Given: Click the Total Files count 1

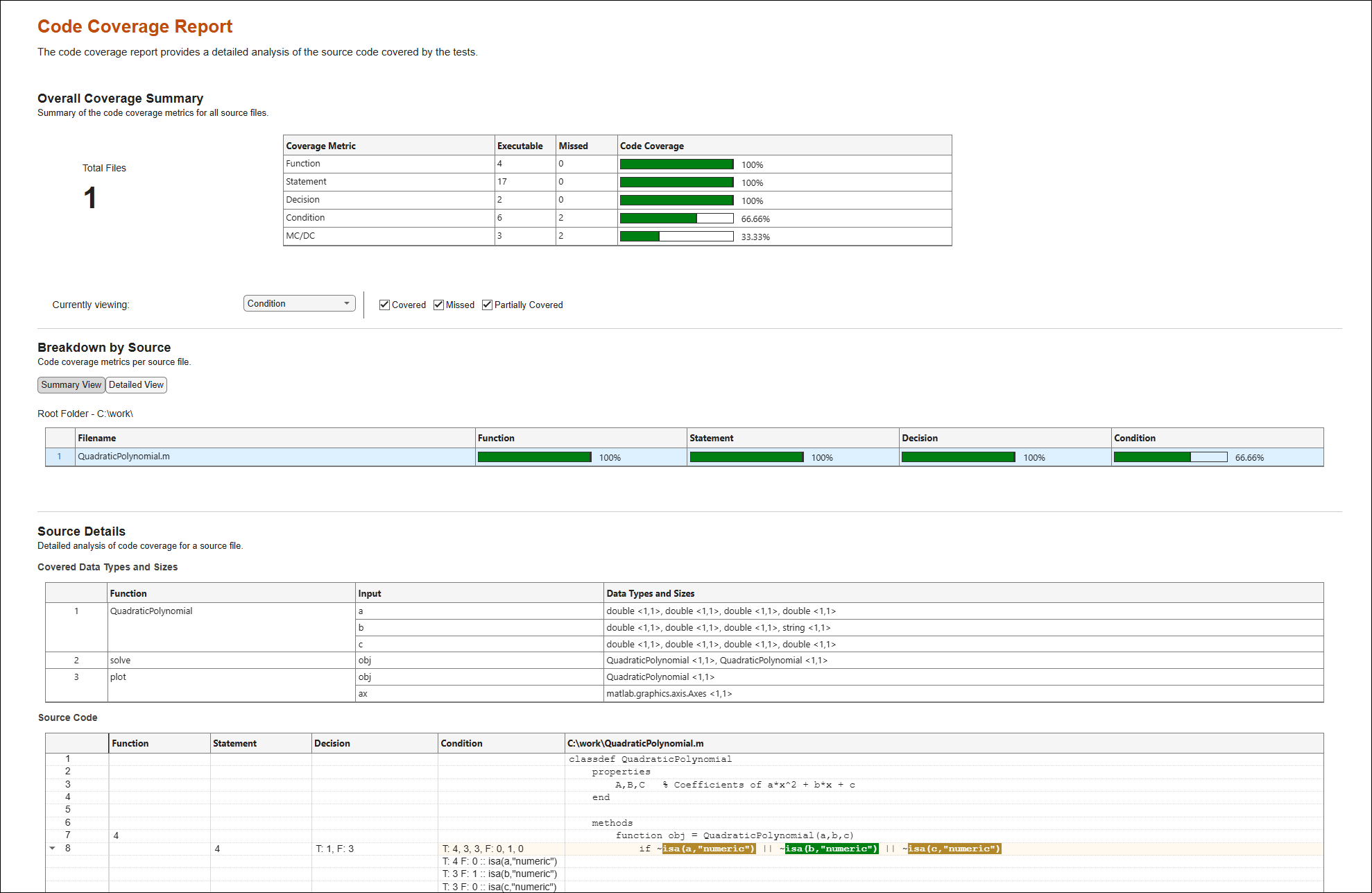Looking at the screenshot, I should point(89,198).
